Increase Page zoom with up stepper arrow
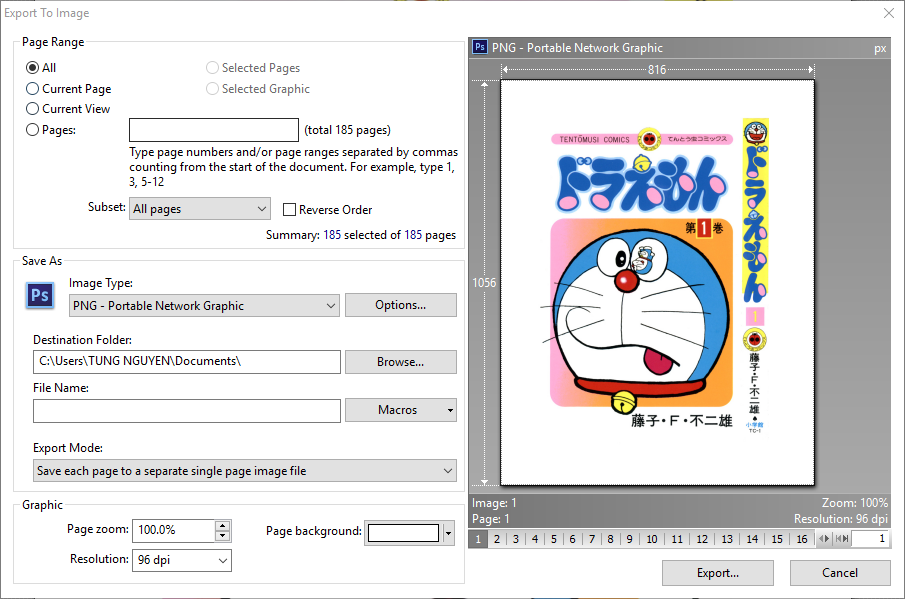This screenshot has width=905, height=599. [x=223, y=525]
